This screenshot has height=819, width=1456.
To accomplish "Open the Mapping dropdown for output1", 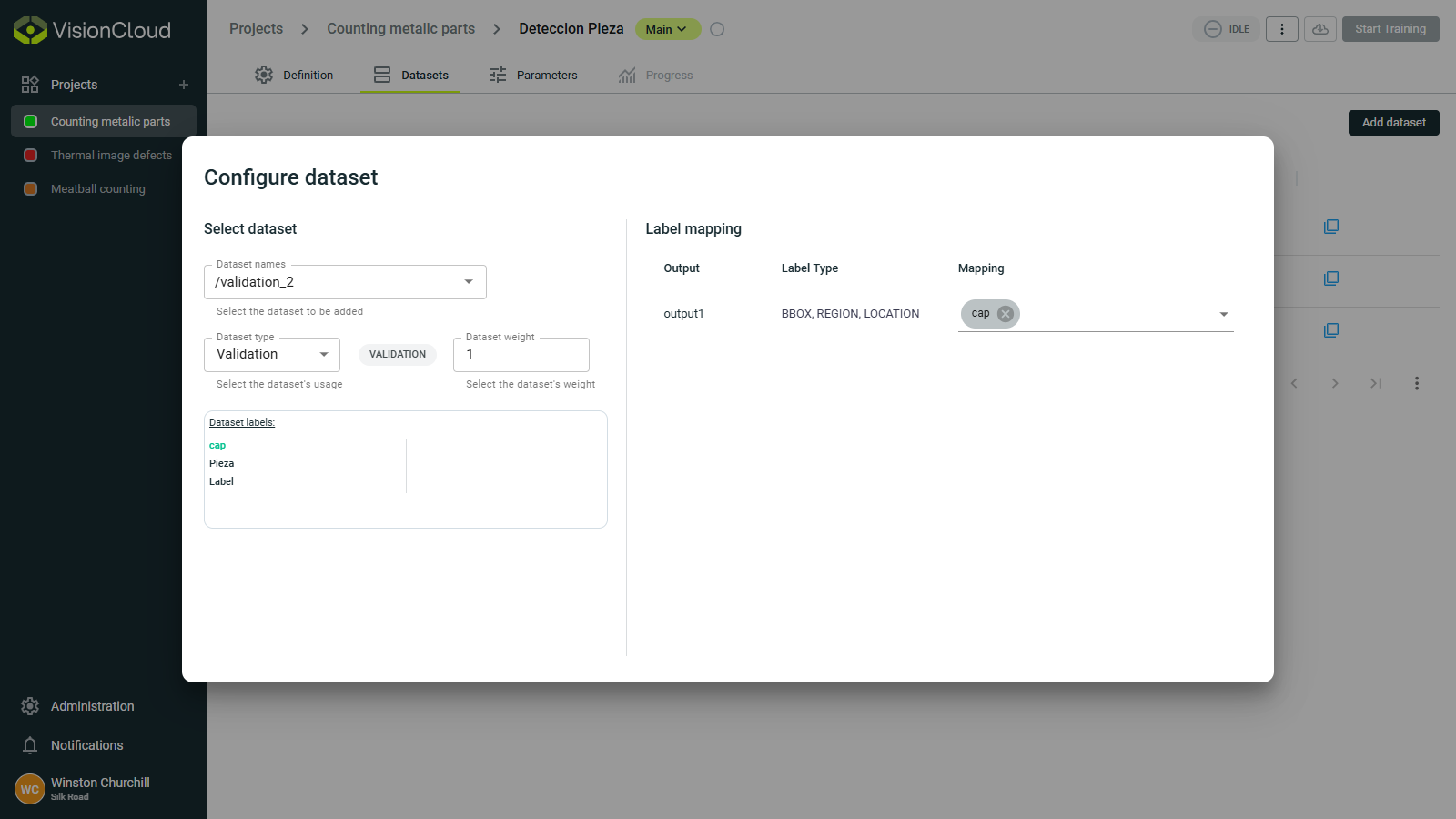I will click(1224, 313).
